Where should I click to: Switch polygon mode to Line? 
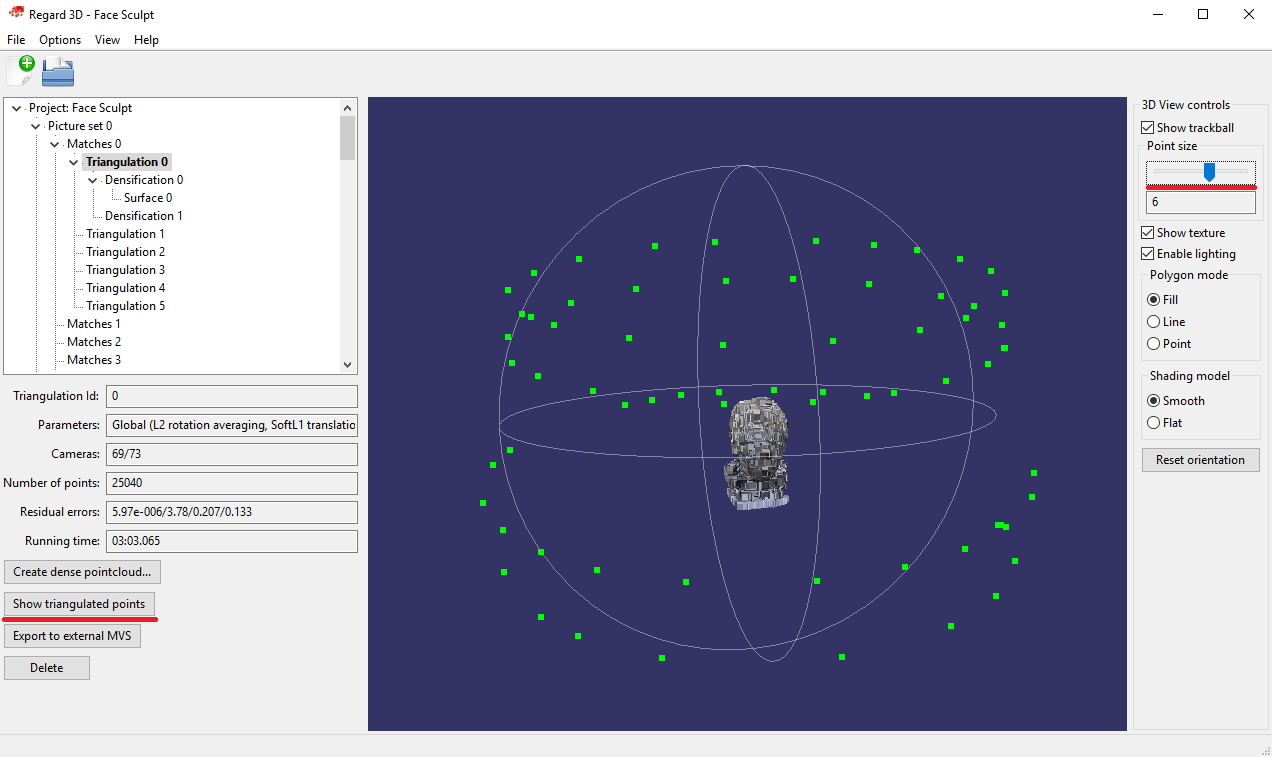click(x=1153, y=321)
